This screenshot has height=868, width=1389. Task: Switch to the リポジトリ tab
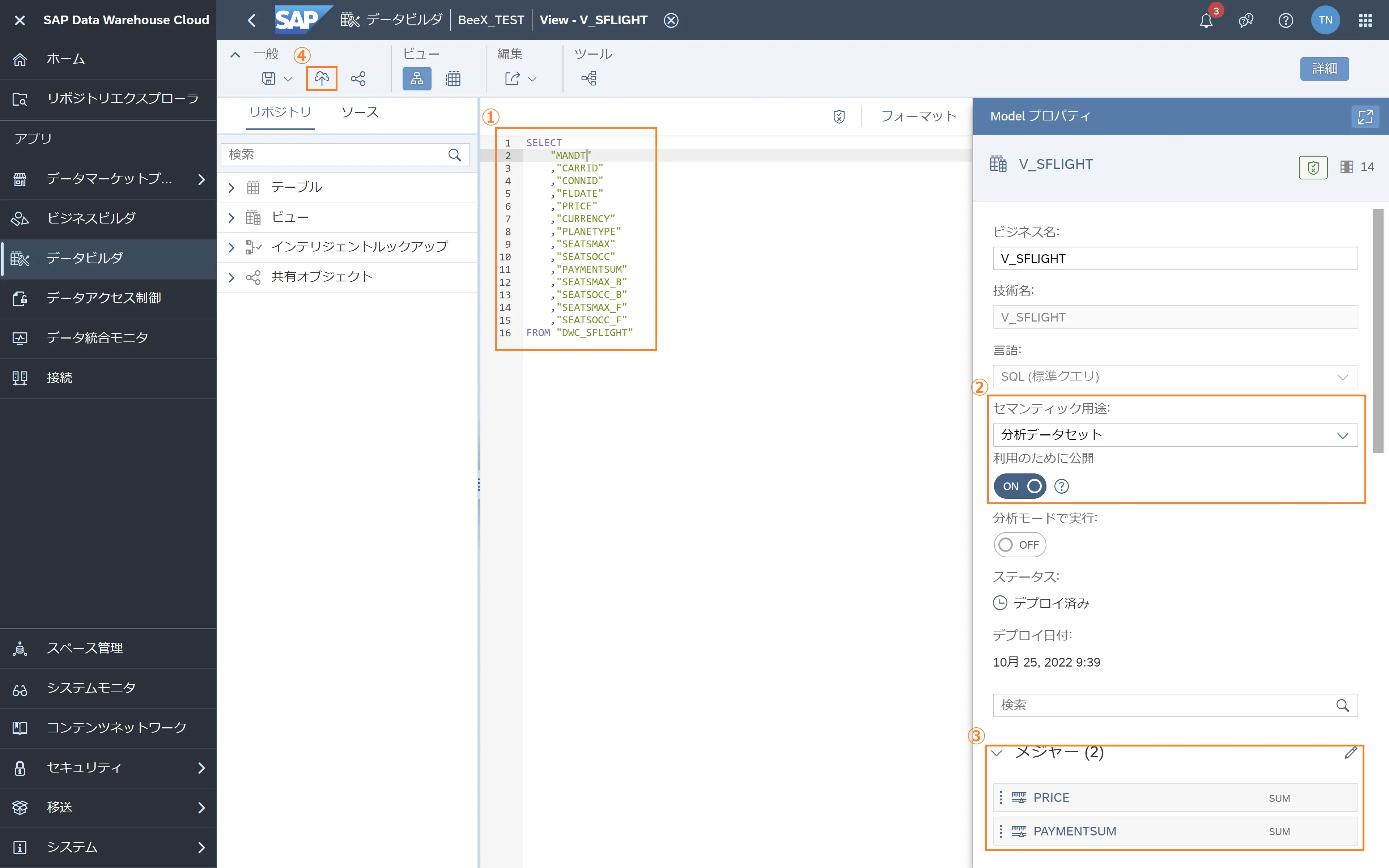click(280, 112)
